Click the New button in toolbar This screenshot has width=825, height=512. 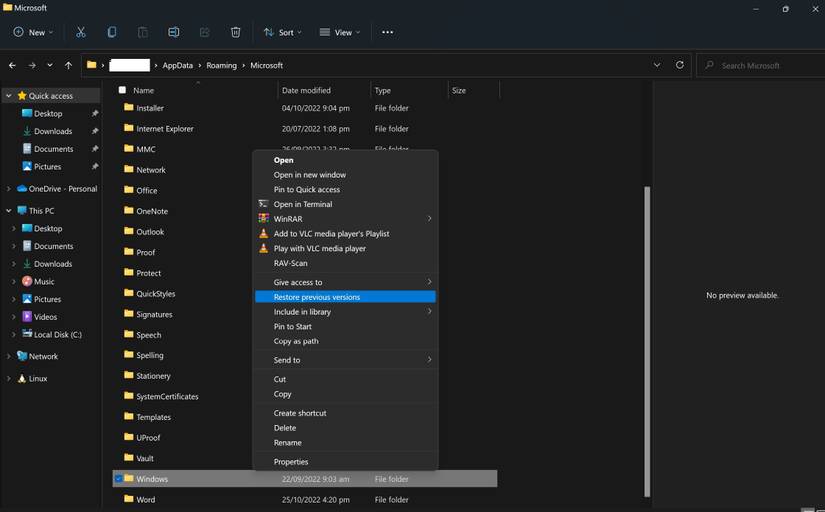click(31, 32)
